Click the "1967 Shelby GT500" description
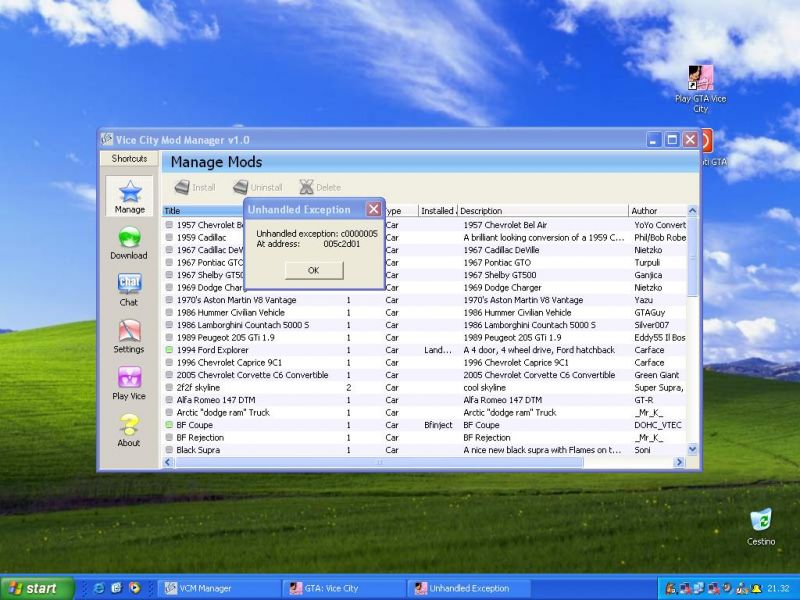Viewport: 800px width, 600px height. (x=499, y=275)
